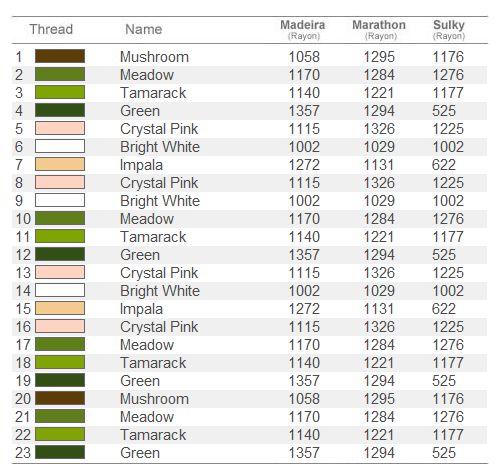Select the Meadow color swatch in row 2
This screenshot has height=474, width=500.
[60, 74]
